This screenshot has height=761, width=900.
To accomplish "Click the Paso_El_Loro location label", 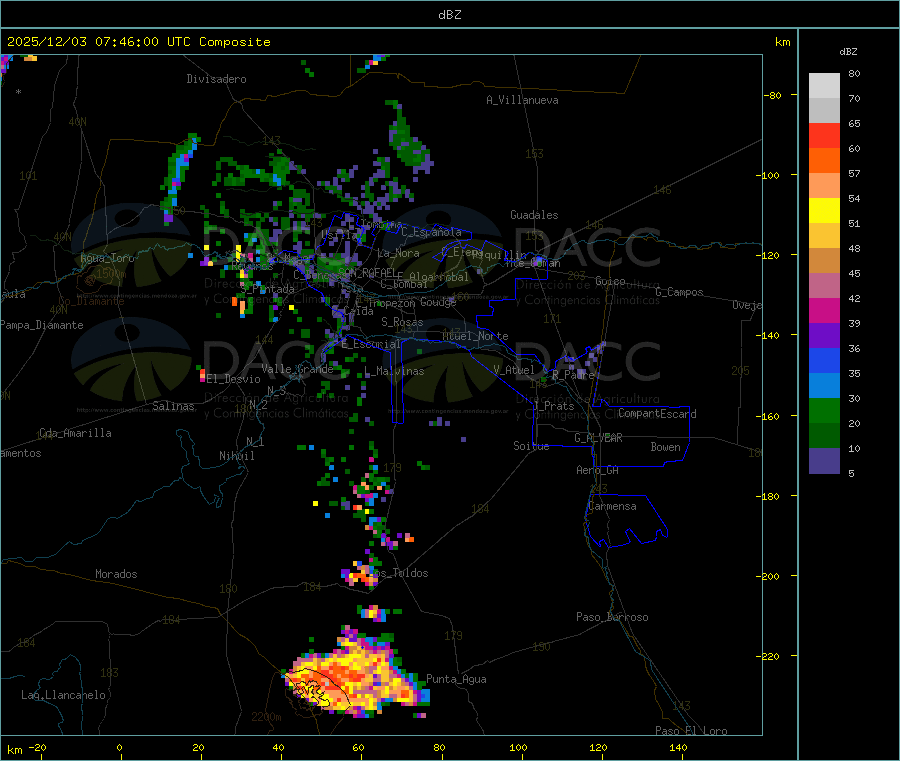I will click(691, 731).
